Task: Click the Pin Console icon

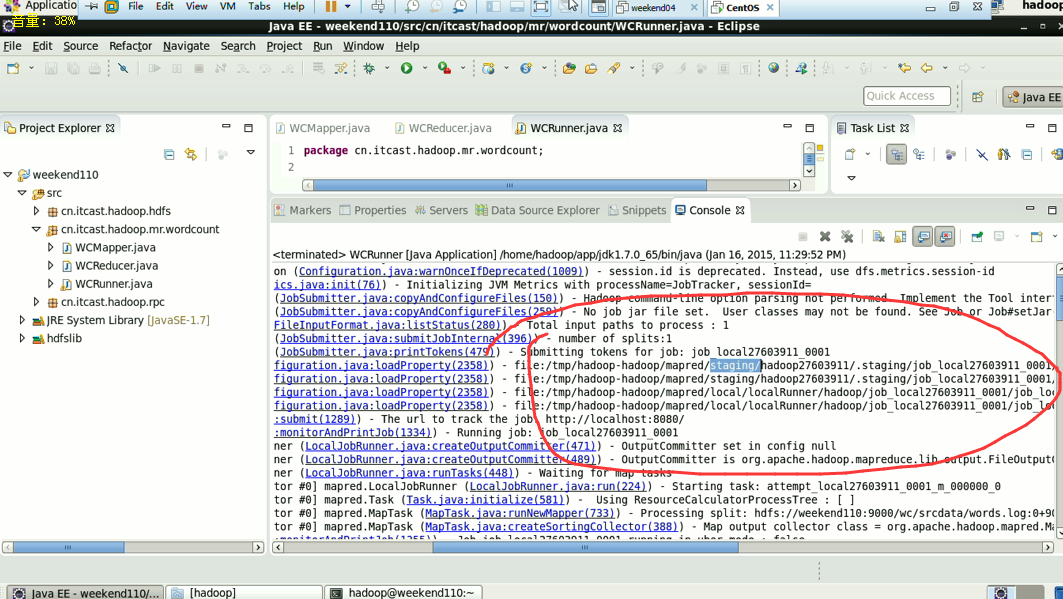Action: [x=977, y=236]
